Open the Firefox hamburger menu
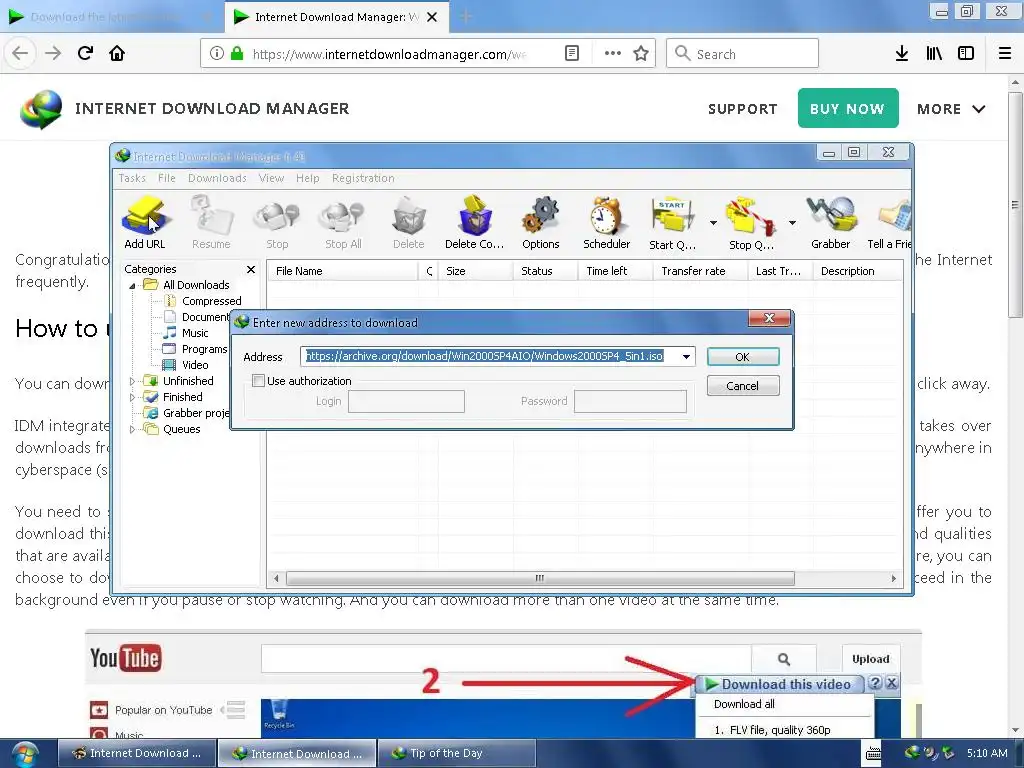 pyautogui.click(x=1005, y=53)
